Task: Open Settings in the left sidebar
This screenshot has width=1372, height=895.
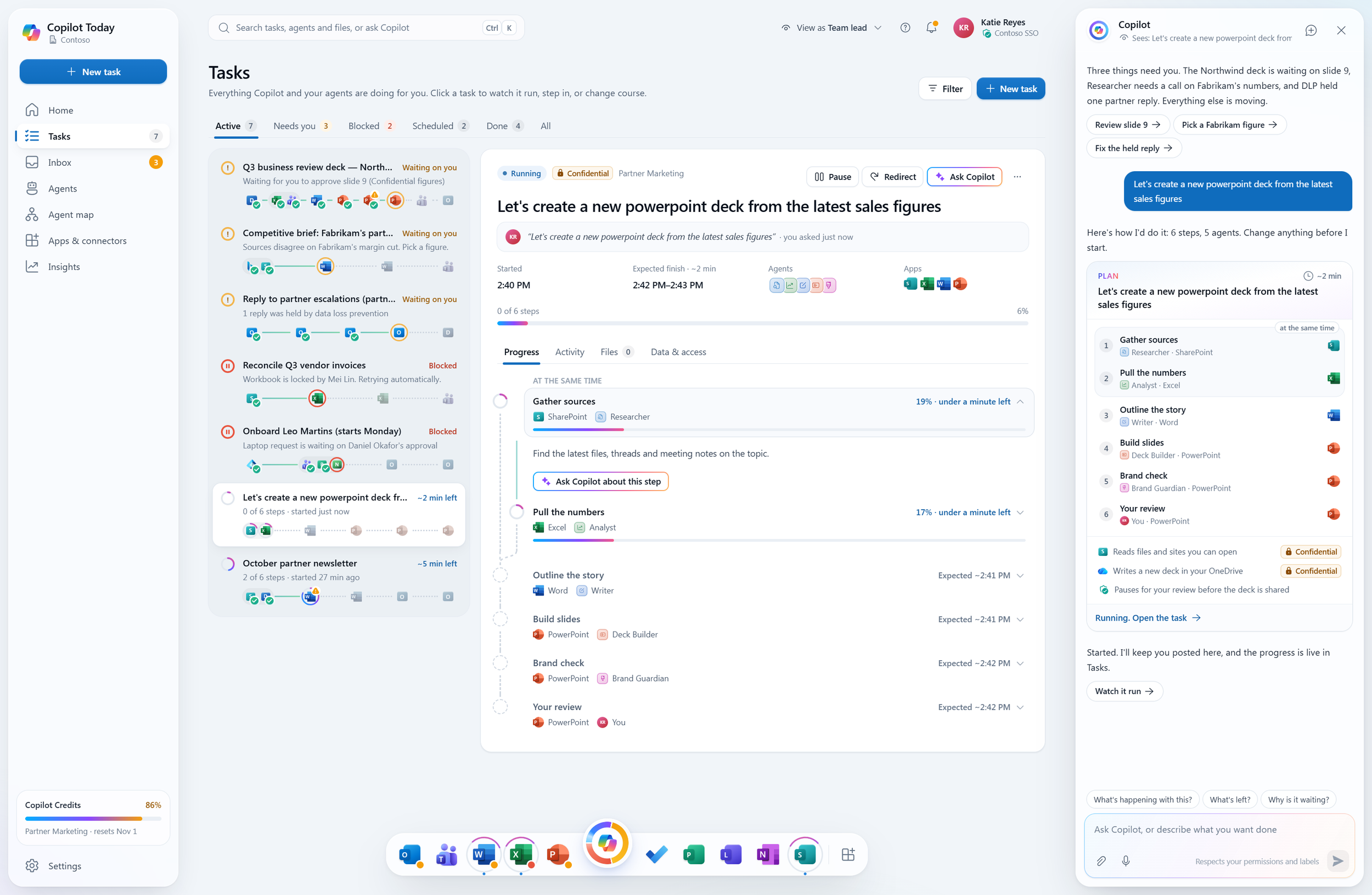Action: pos(93,865)
